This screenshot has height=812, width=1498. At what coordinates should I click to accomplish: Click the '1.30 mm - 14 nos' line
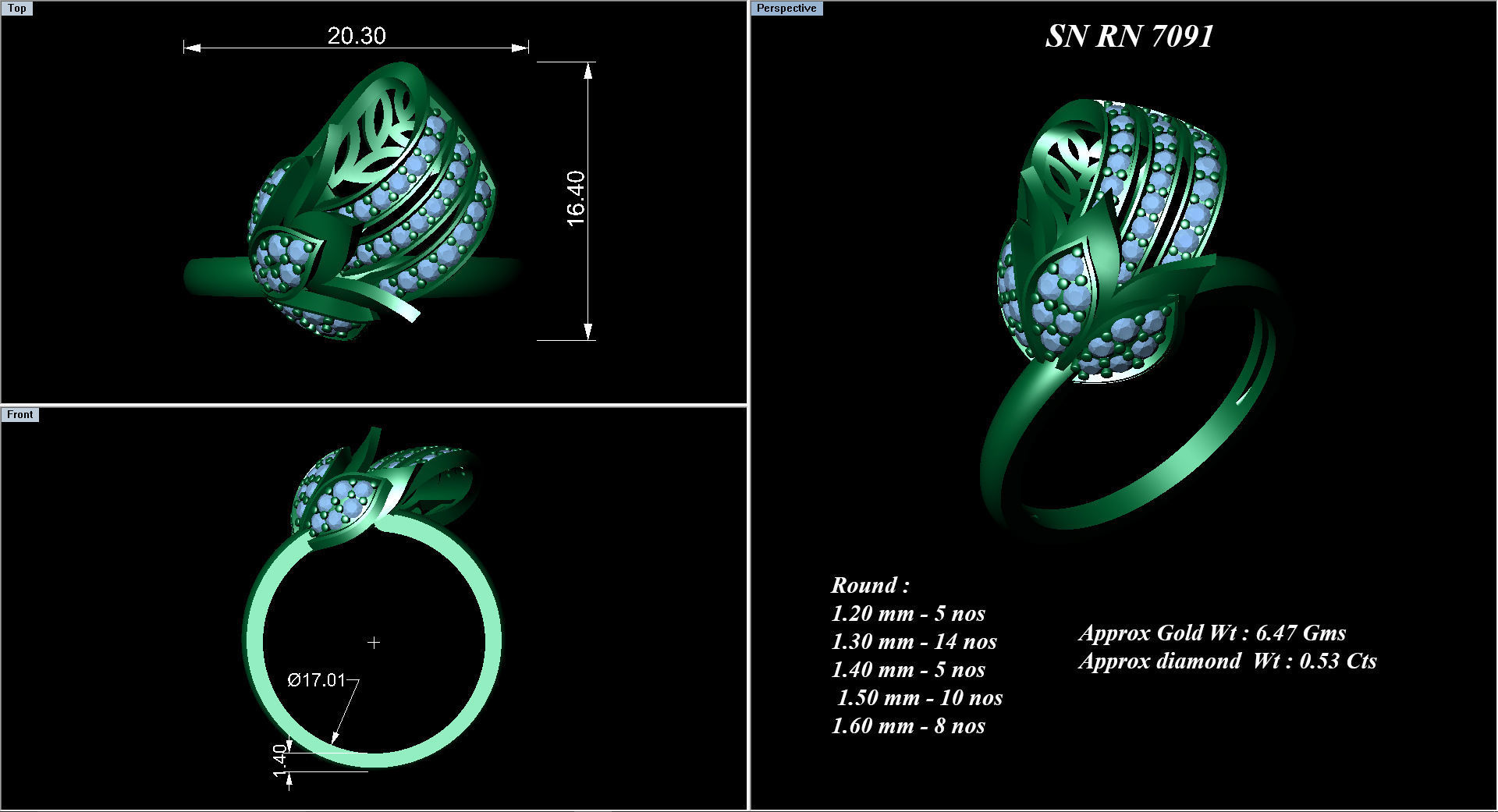(x=914, y=641)
